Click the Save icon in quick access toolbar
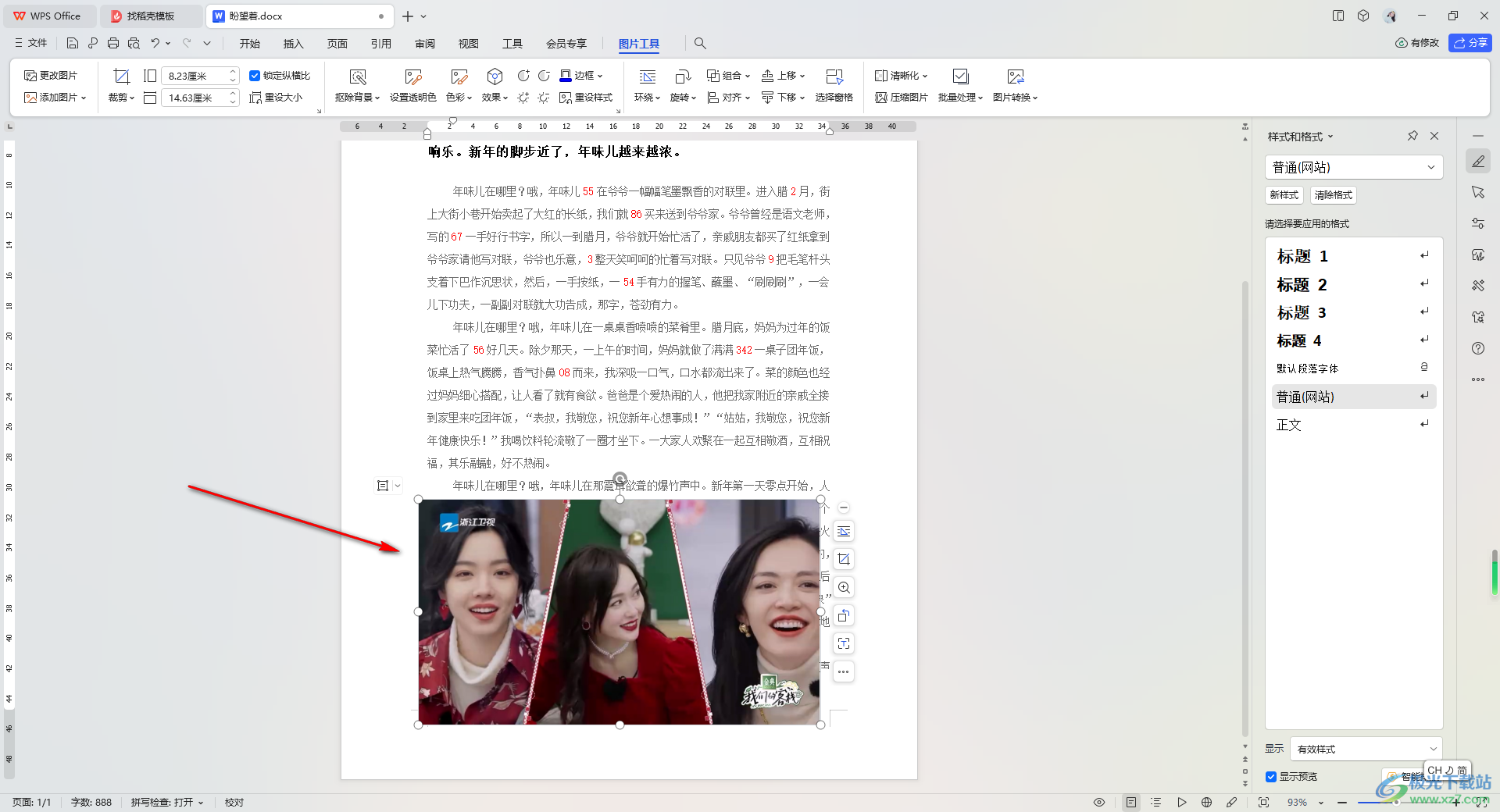Viewport: 1500px width, 812px height. [73, 43]
